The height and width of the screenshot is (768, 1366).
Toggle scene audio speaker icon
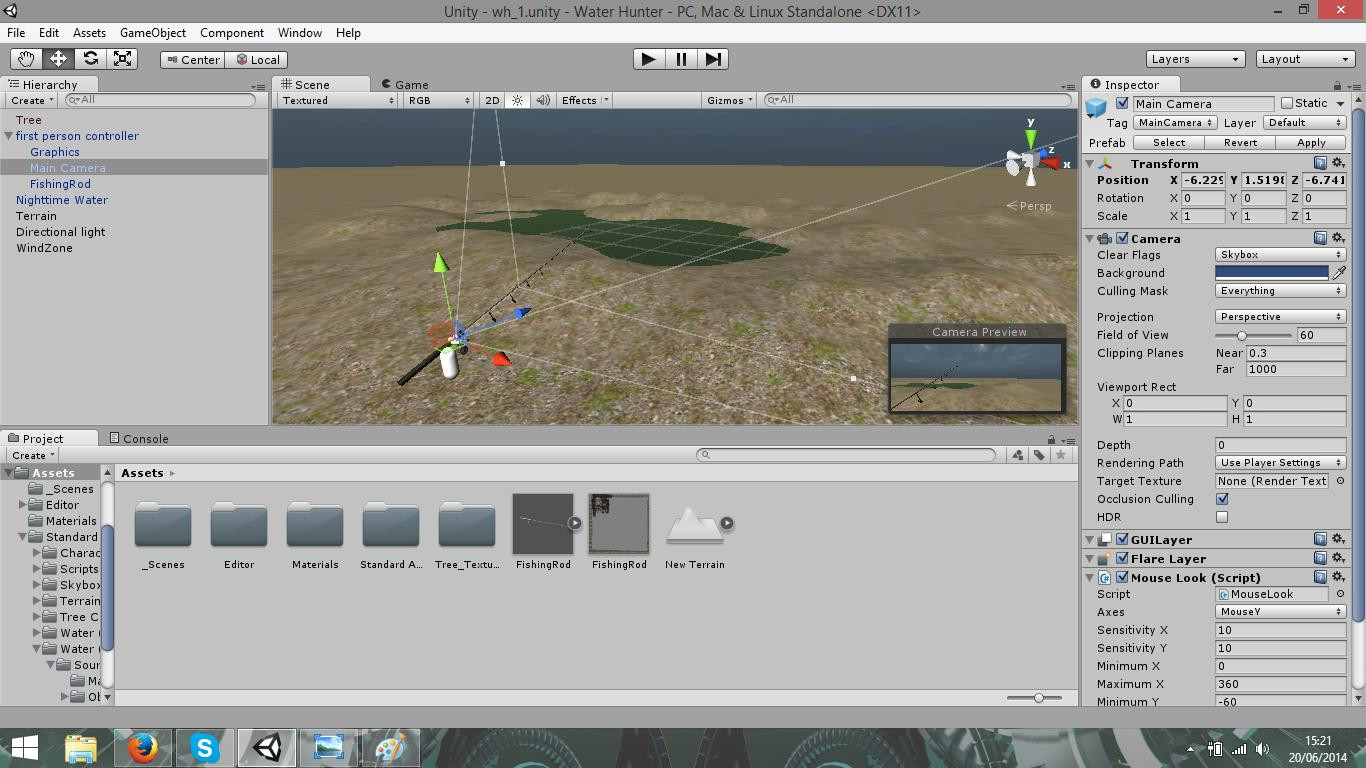(543, 100)
